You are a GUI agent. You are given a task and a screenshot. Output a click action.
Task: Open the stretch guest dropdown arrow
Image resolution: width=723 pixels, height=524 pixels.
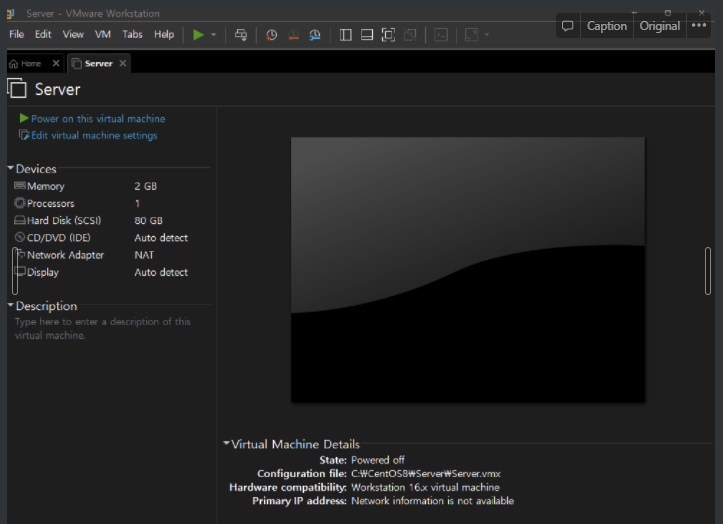pos(487,35)
